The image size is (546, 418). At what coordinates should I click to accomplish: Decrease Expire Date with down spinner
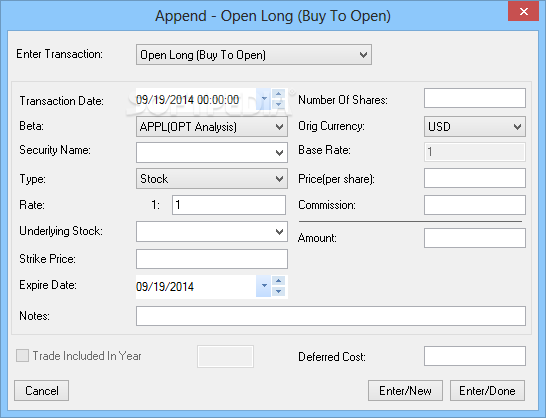(278, 292)
